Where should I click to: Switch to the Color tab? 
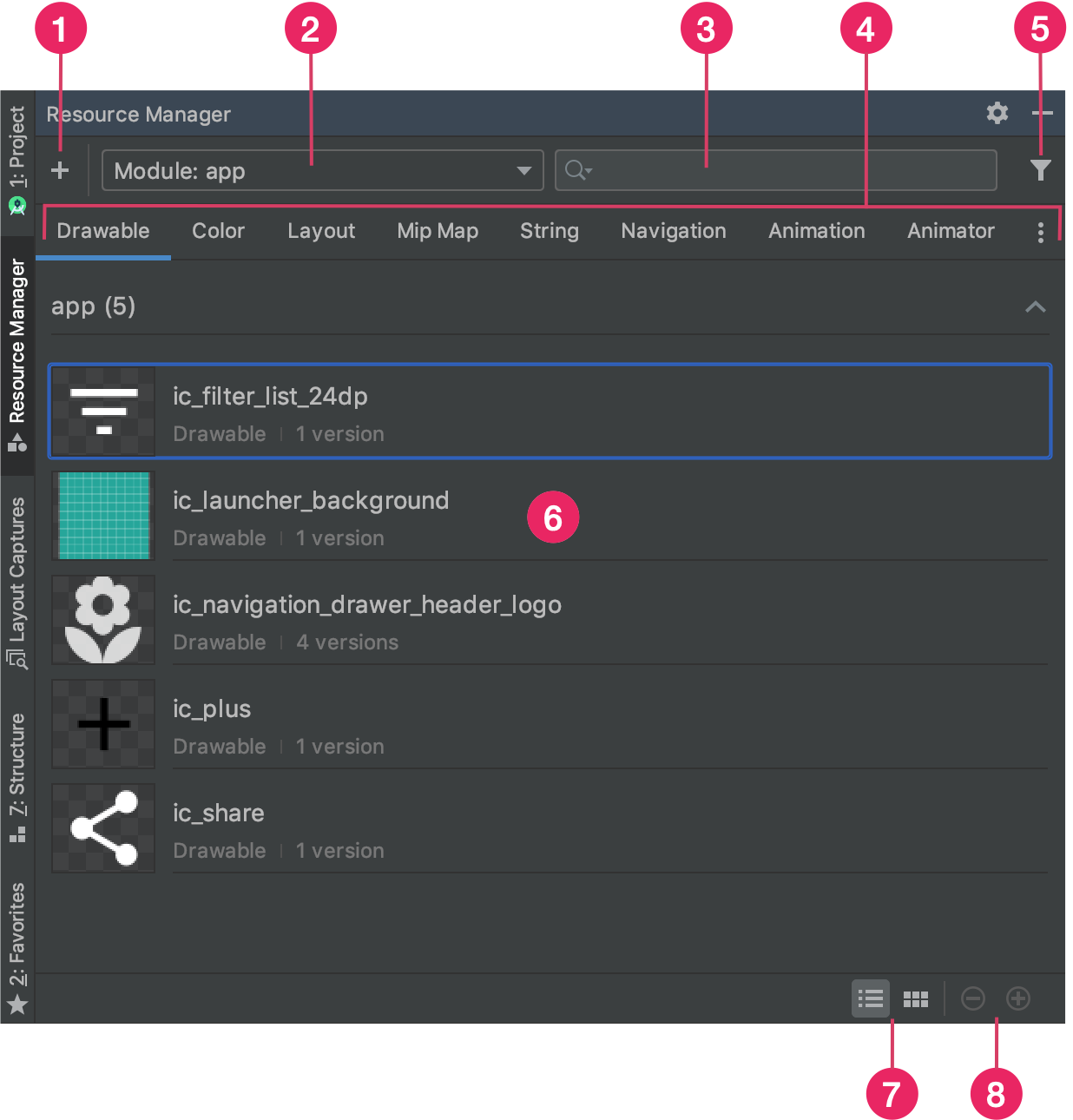218,231
